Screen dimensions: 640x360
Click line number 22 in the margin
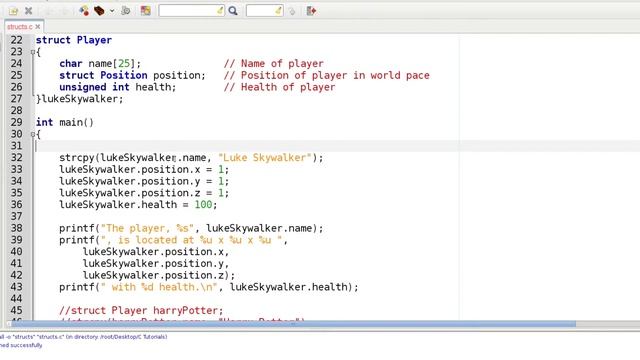click(16, 40)
